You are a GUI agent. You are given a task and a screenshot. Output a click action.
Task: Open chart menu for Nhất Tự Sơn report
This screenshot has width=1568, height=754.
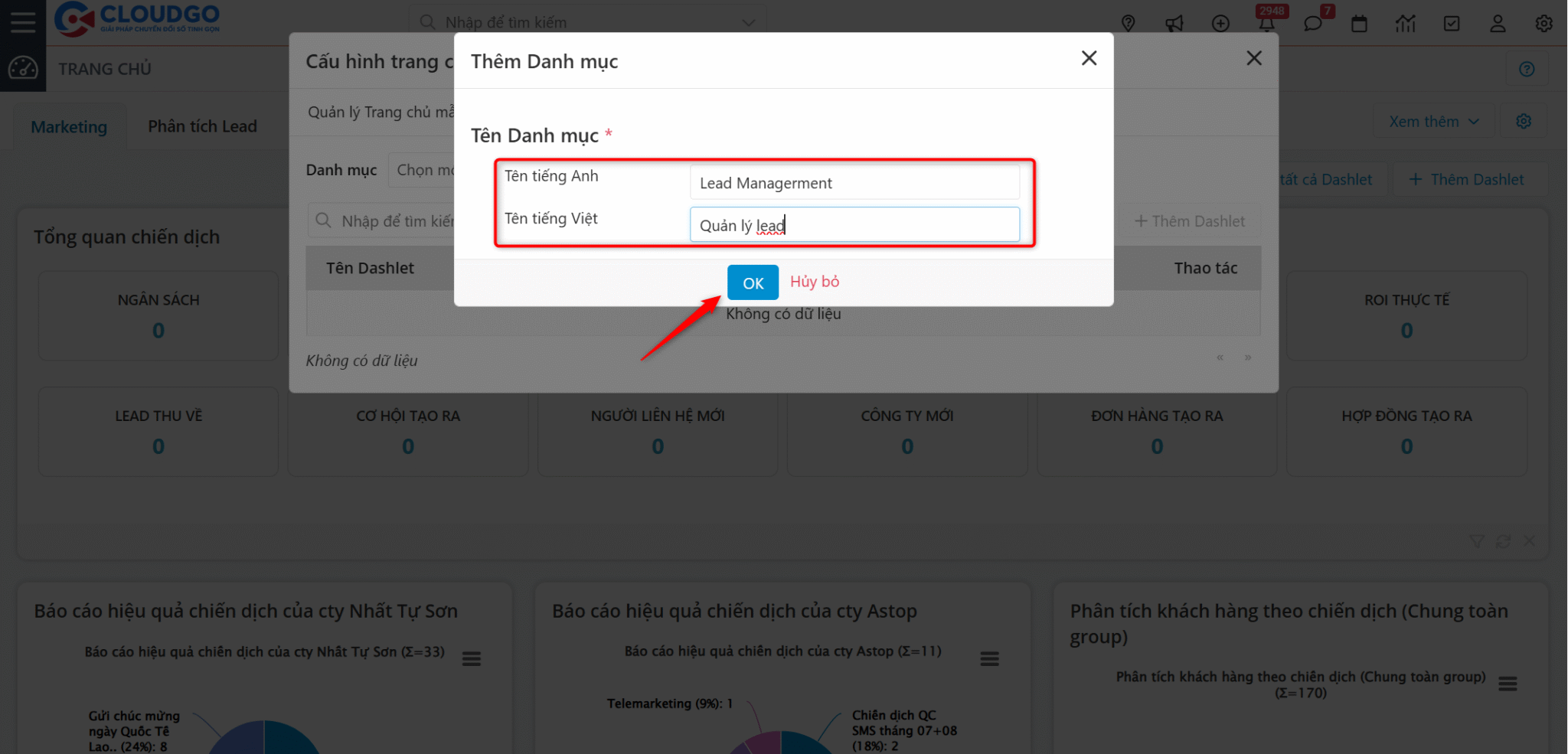(472, 658)
